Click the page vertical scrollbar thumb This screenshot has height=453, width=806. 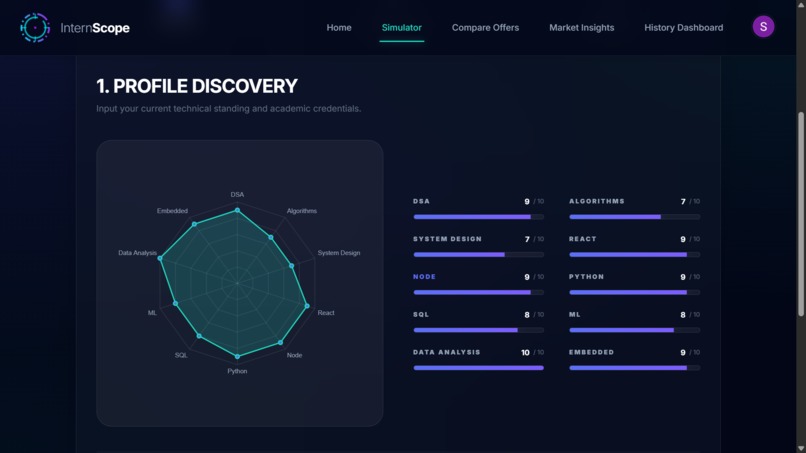pos(801,214)
